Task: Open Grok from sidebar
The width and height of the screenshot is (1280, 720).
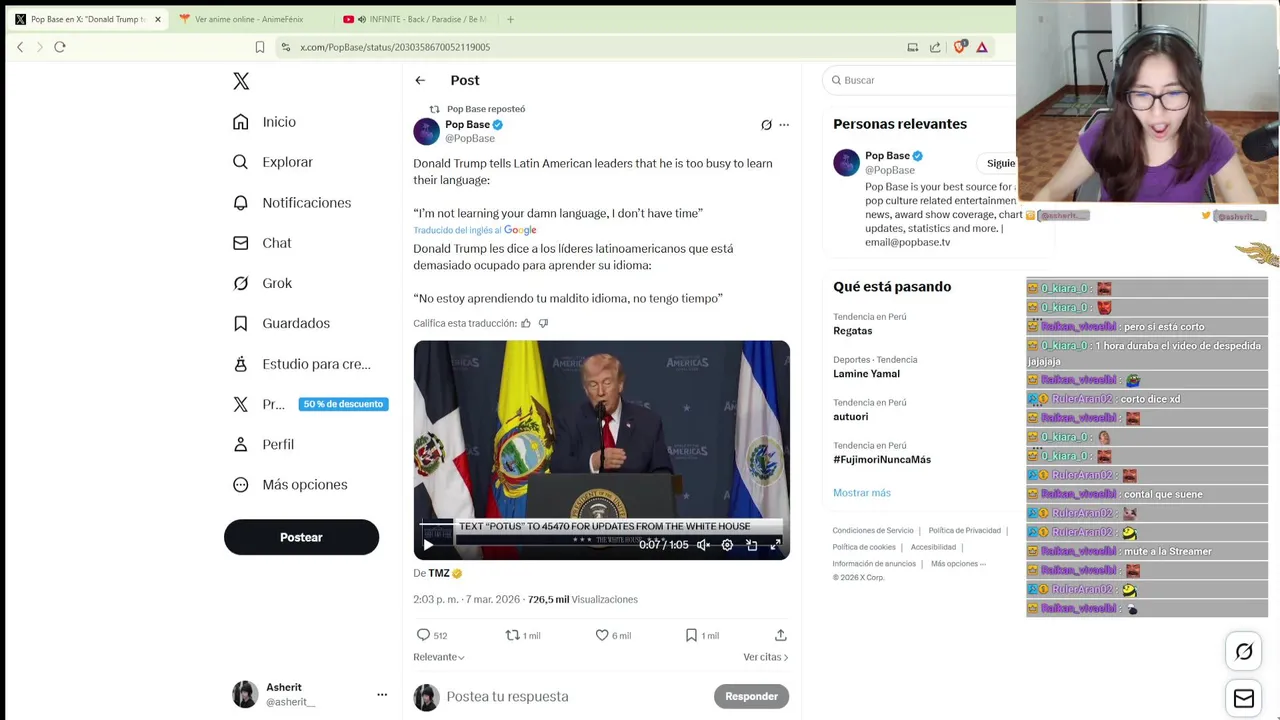Action: pyautogui.click(x=262, y=283)
